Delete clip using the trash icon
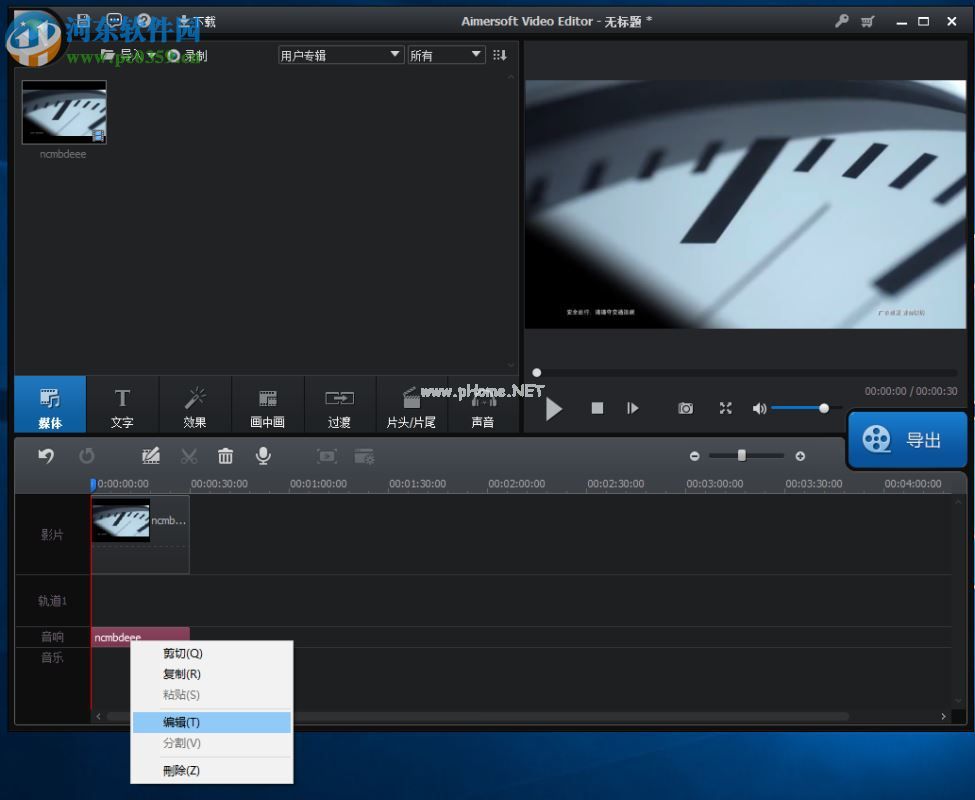Image resolution: width=975 pixels, height=800 pixels. (224, 455)
